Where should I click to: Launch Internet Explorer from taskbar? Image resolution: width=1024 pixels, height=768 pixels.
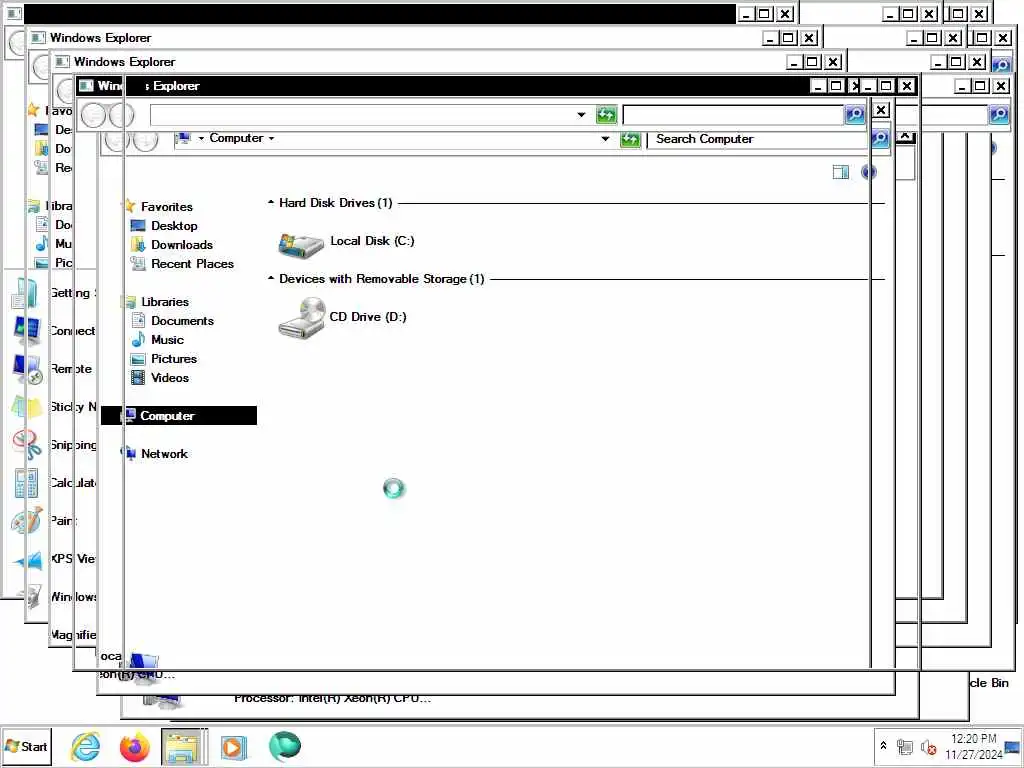pos(86,746)
